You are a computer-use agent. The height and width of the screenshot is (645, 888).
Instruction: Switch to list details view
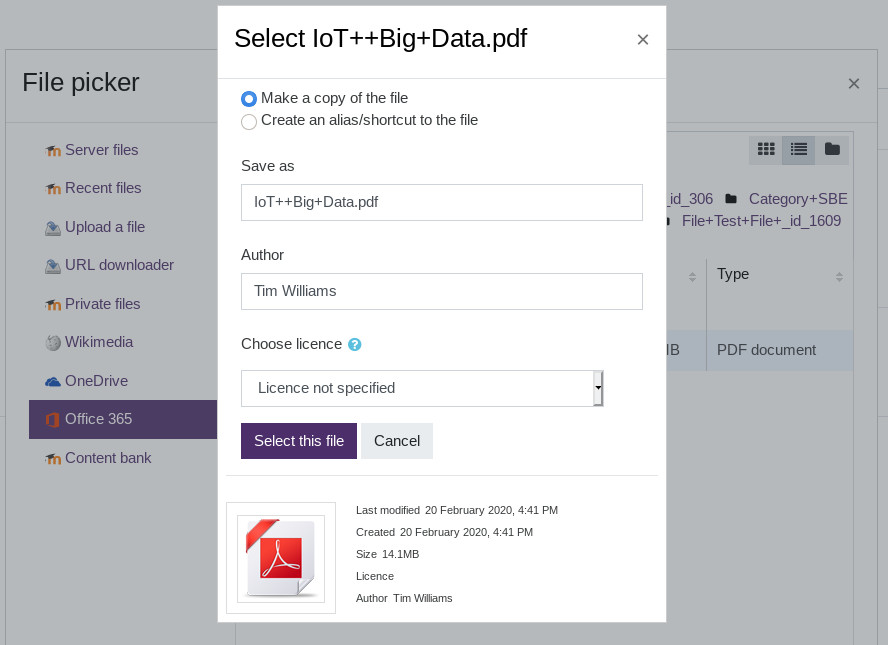click(798, 150)
